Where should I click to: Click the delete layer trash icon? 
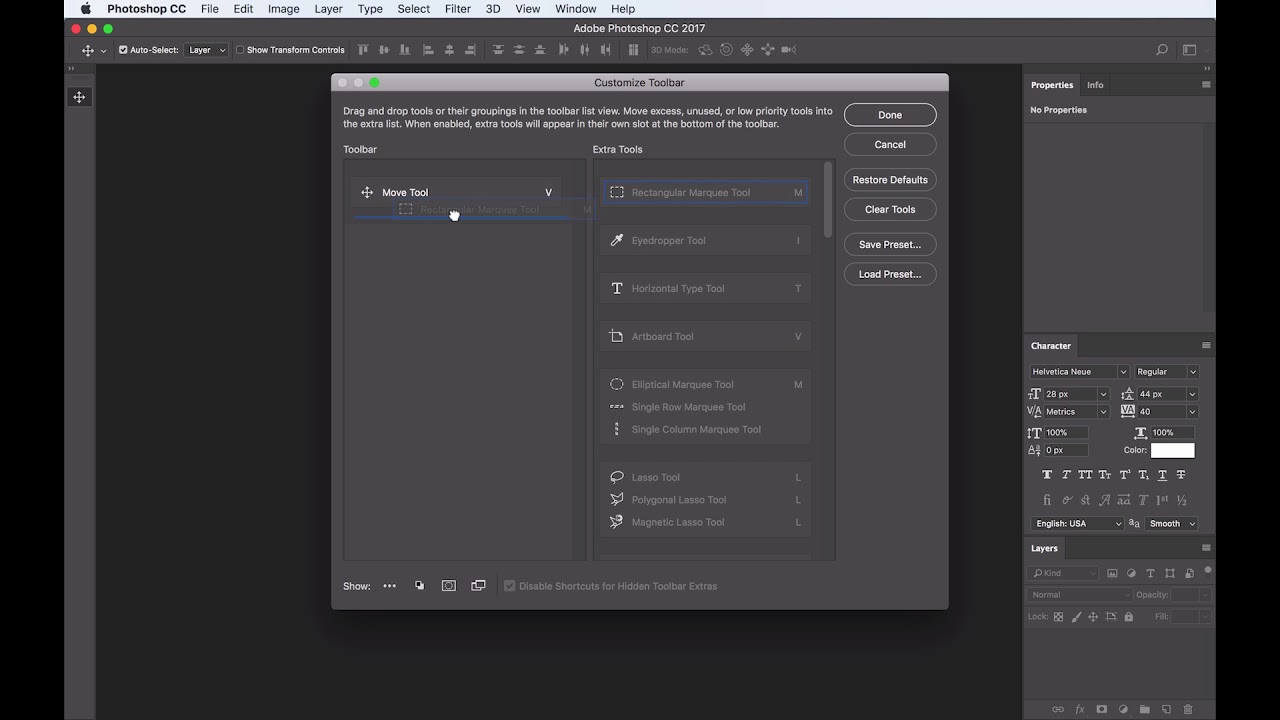1188,709
